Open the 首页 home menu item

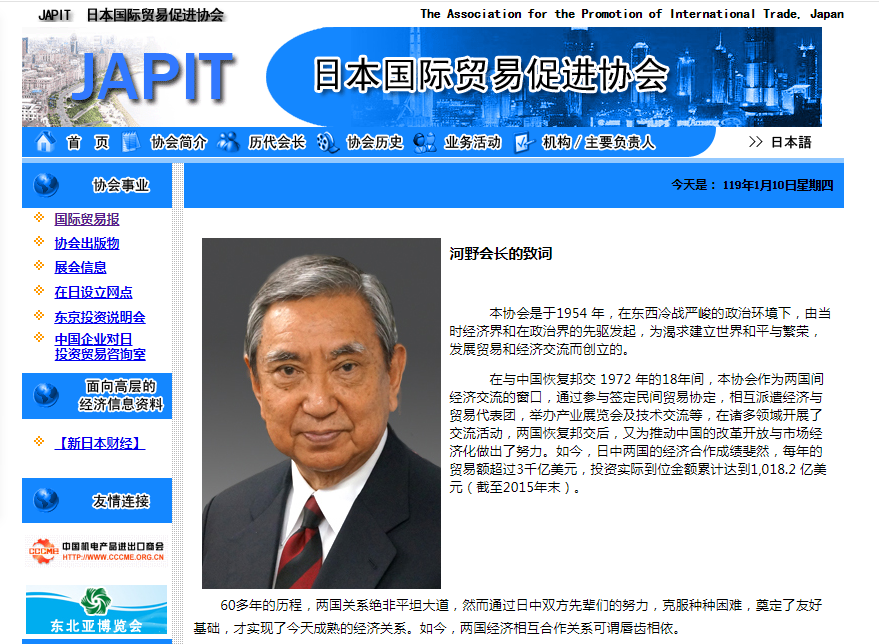87,142
